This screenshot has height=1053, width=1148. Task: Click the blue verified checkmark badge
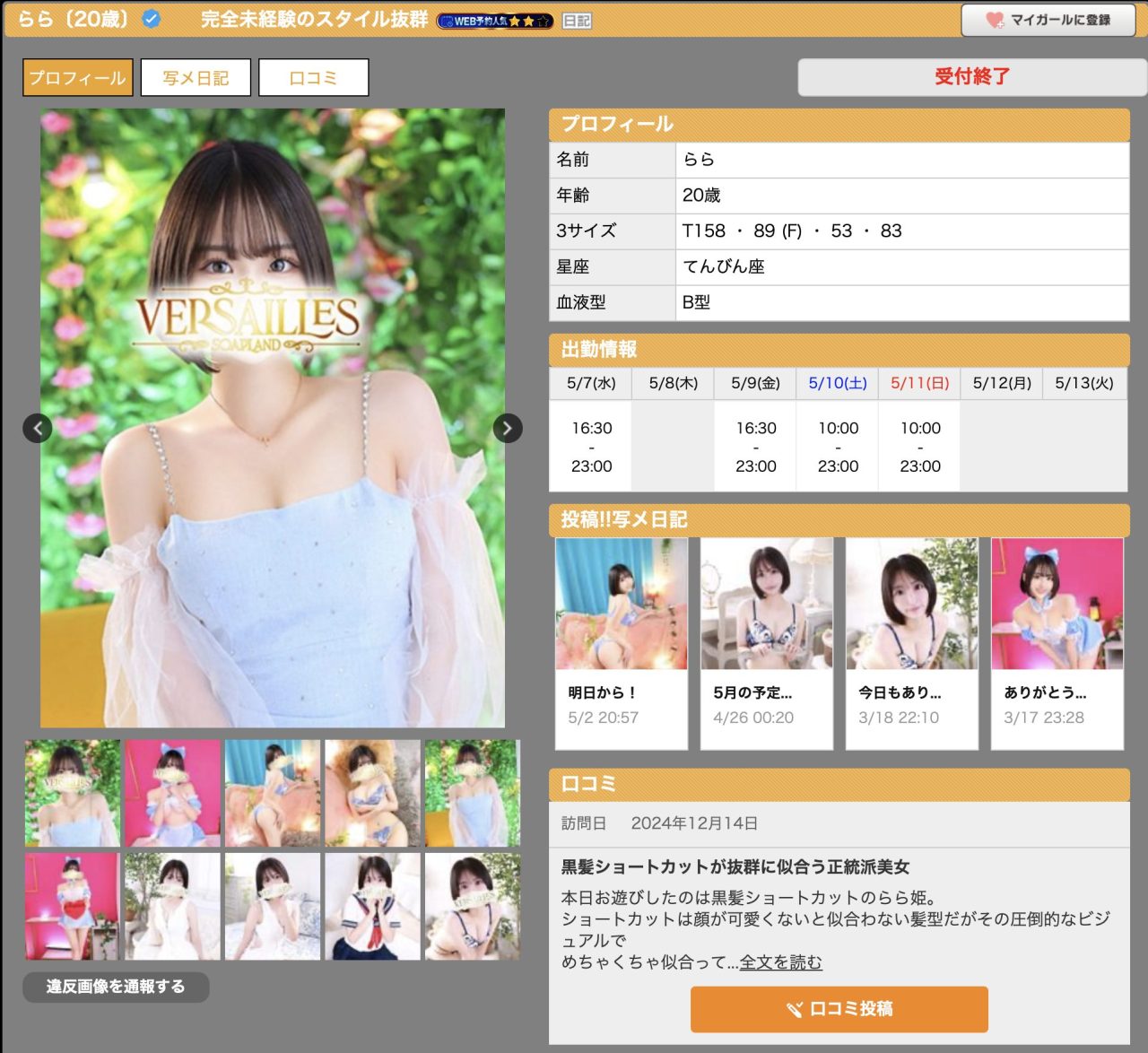[x=152, y=19]
